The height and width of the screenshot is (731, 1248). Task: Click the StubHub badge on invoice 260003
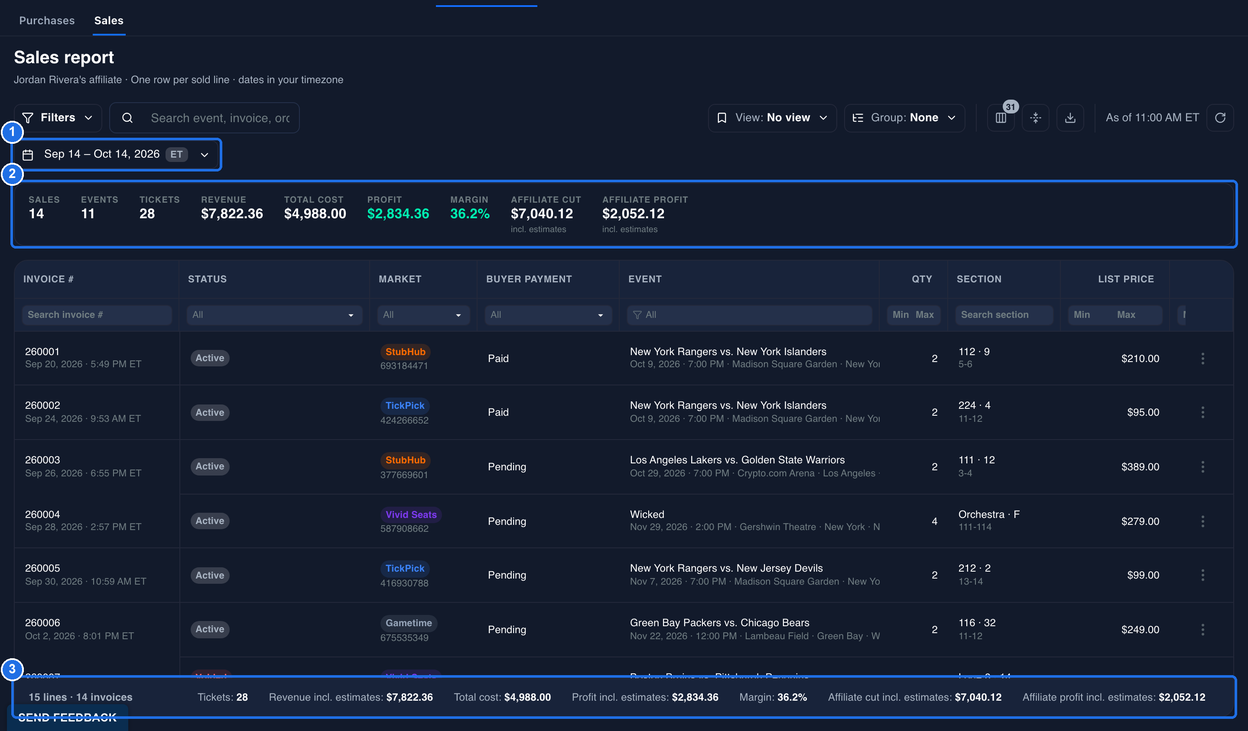pos(405,460)
